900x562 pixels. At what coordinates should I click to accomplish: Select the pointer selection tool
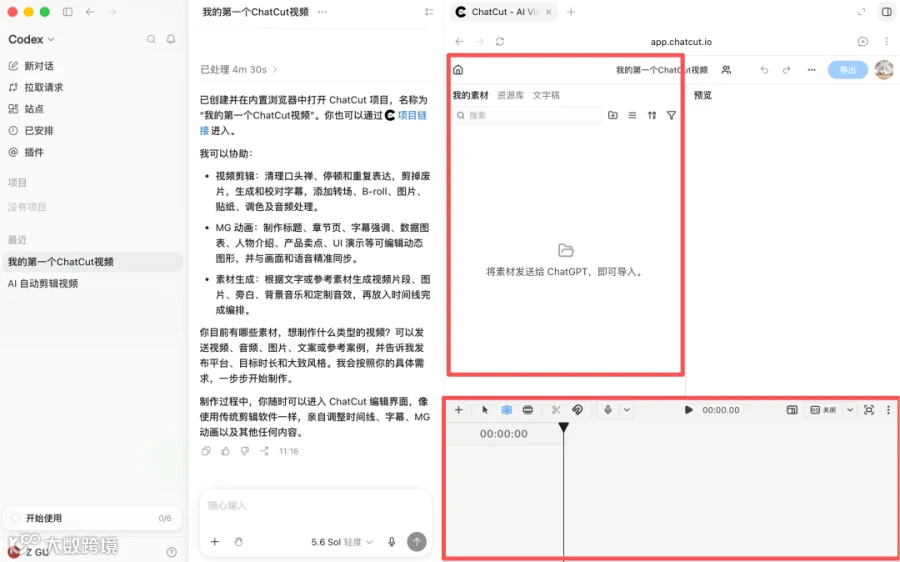[x=485, y=410]
